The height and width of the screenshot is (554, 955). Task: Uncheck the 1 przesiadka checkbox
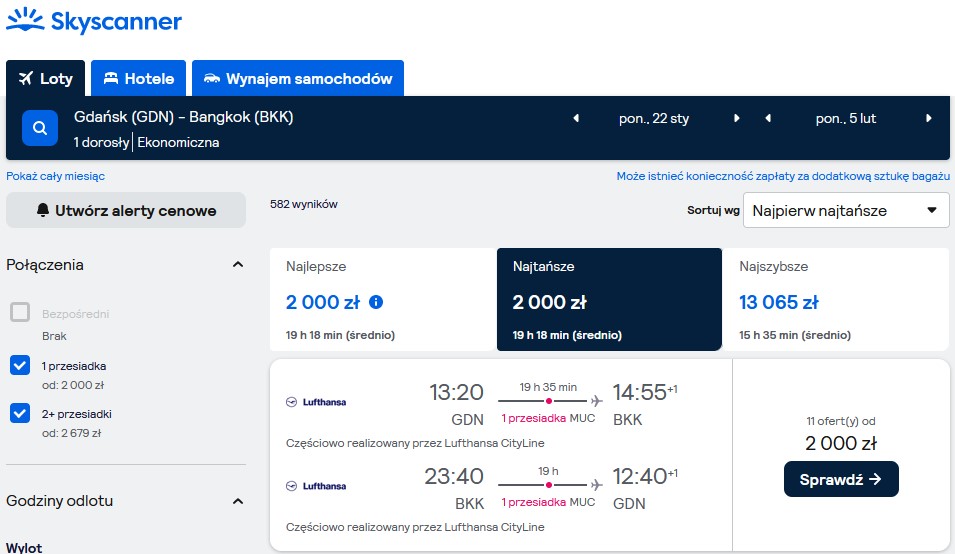(20, 365)
